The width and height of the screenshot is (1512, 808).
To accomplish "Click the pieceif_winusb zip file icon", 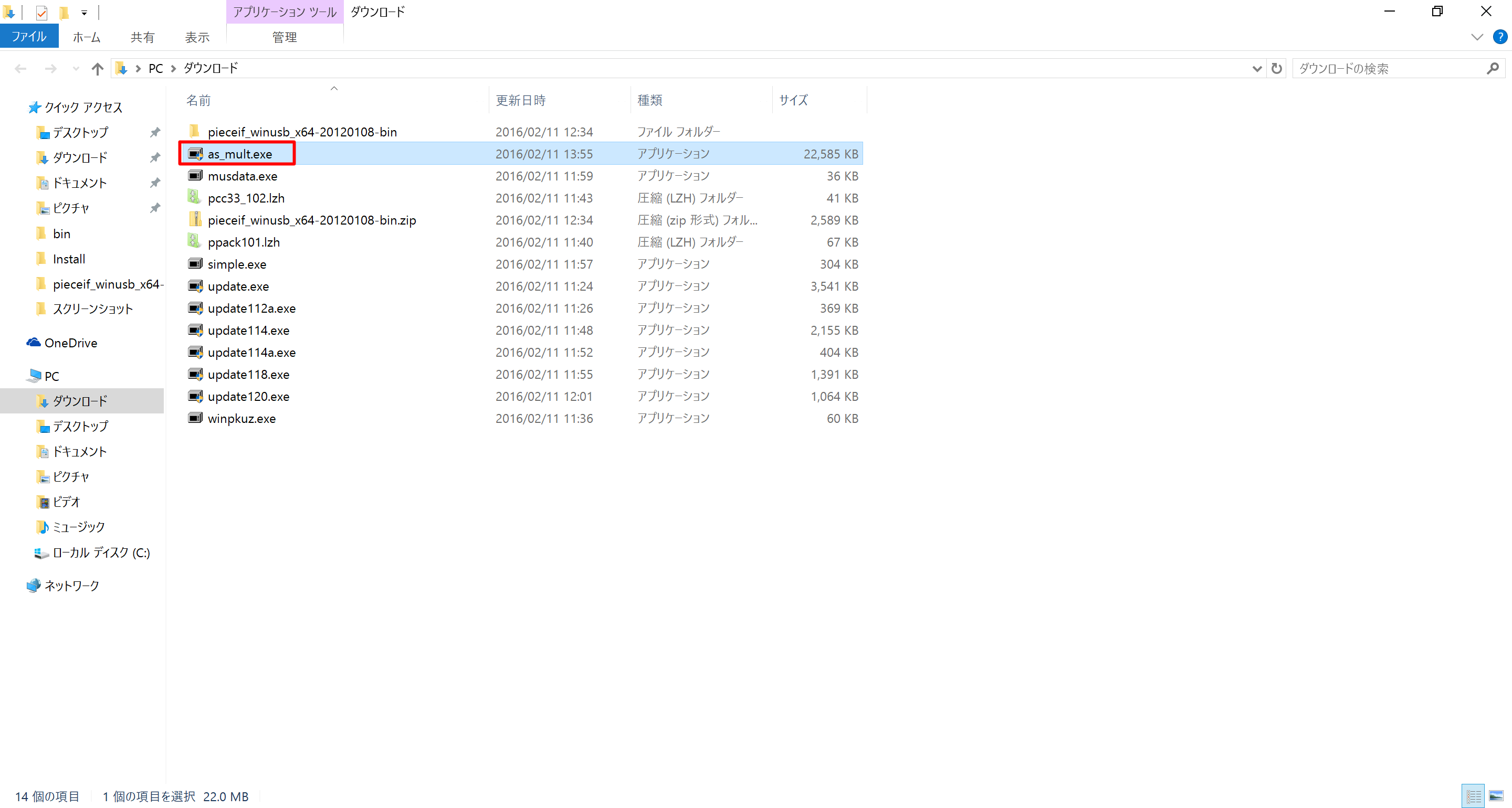I will pos(195,219).
